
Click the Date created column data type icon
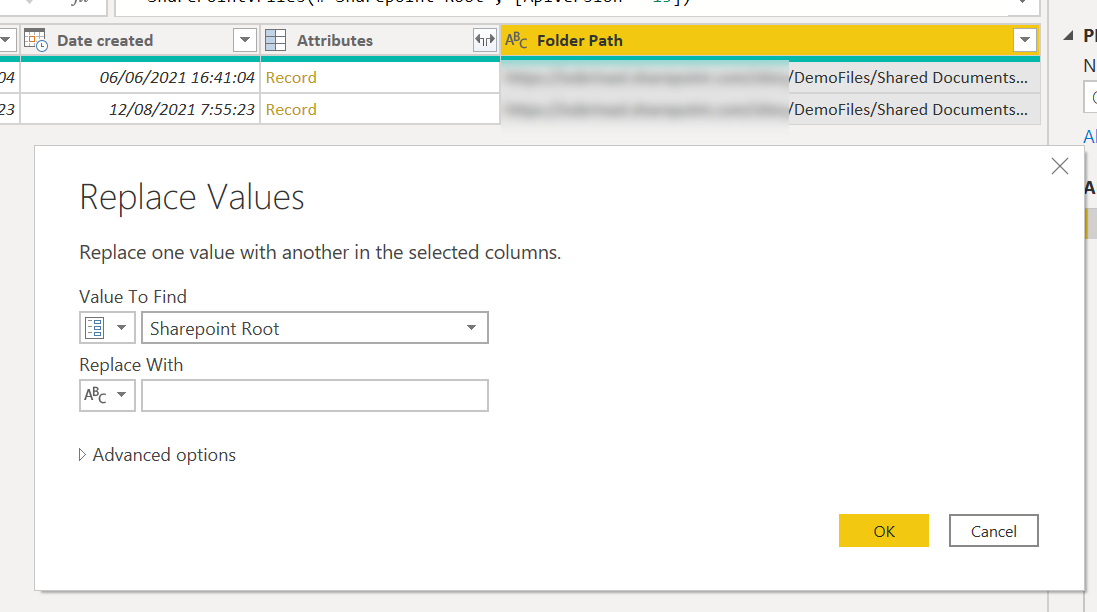click(35, 40)
